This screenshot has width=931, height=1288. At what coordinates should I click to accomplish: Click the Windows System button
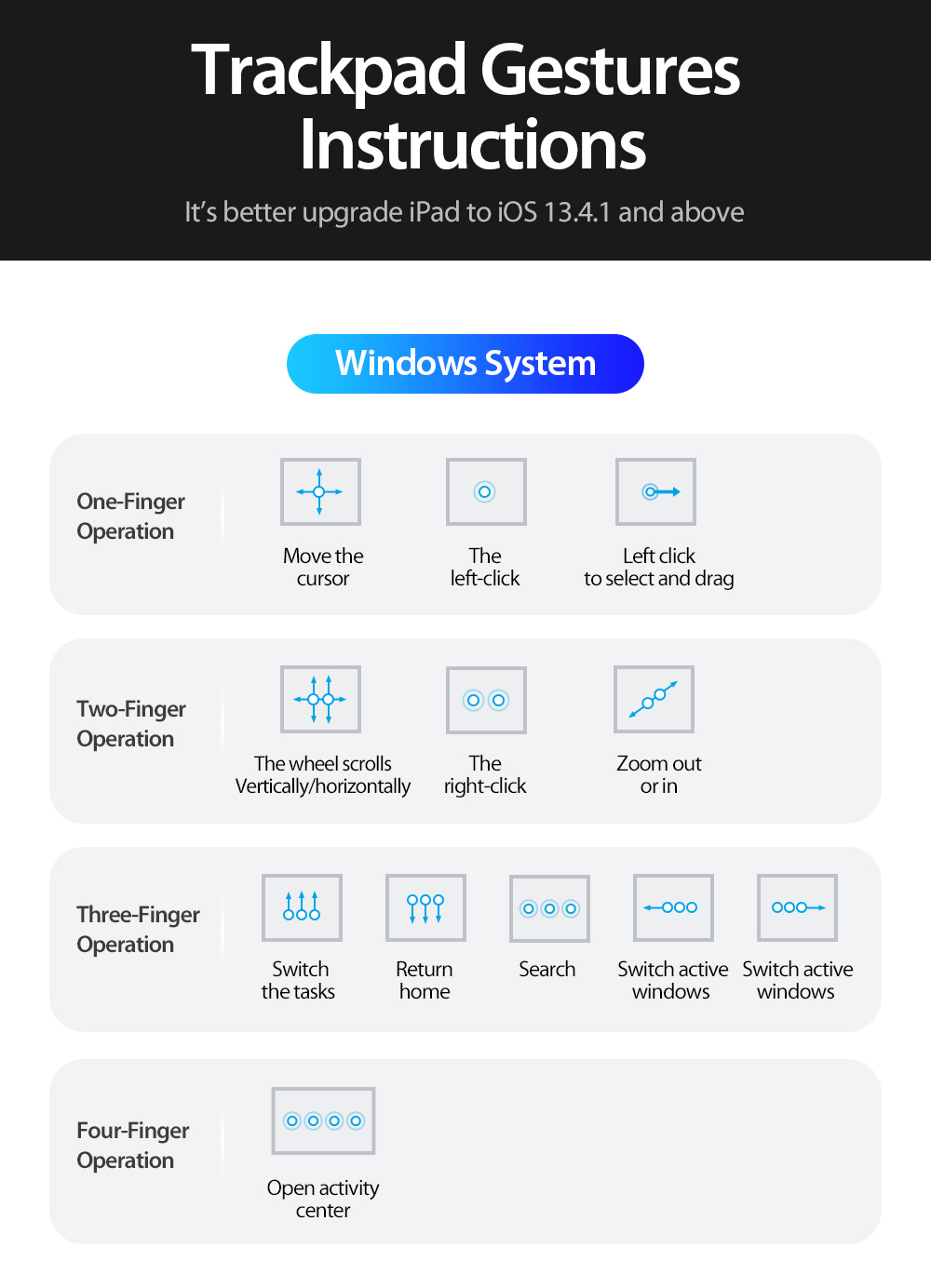point(465,364)
